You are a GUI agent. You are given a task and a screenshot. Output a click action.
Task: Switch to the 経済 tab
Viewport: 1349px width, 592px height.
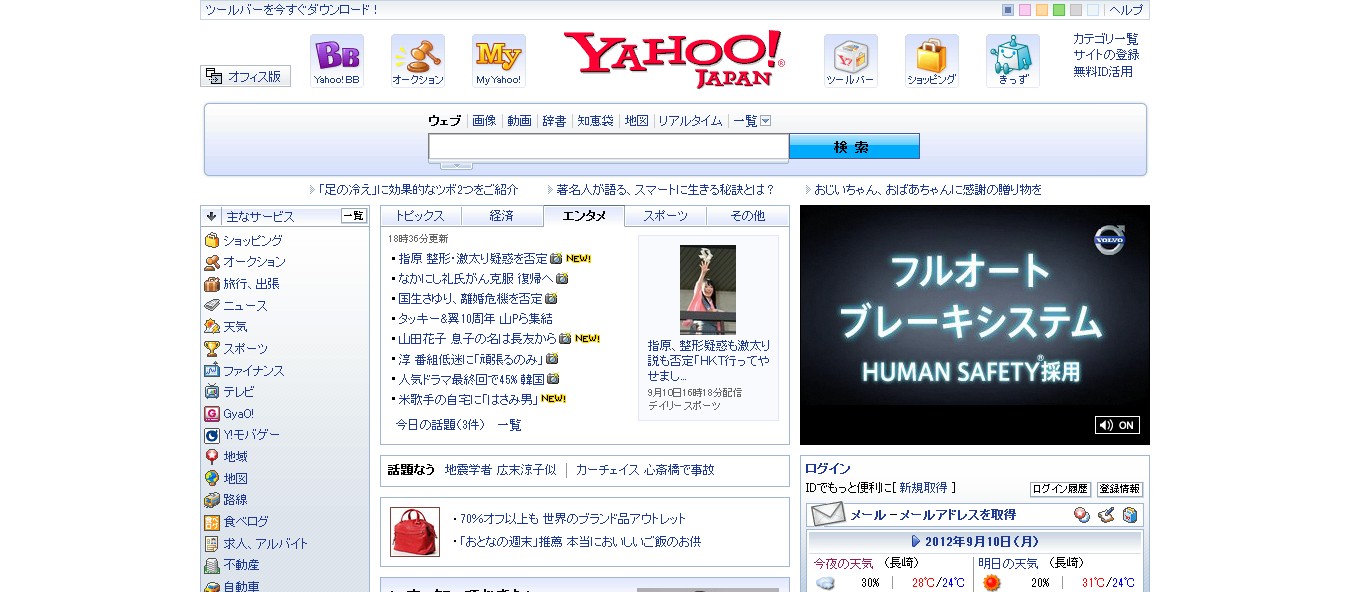(502, 216)
